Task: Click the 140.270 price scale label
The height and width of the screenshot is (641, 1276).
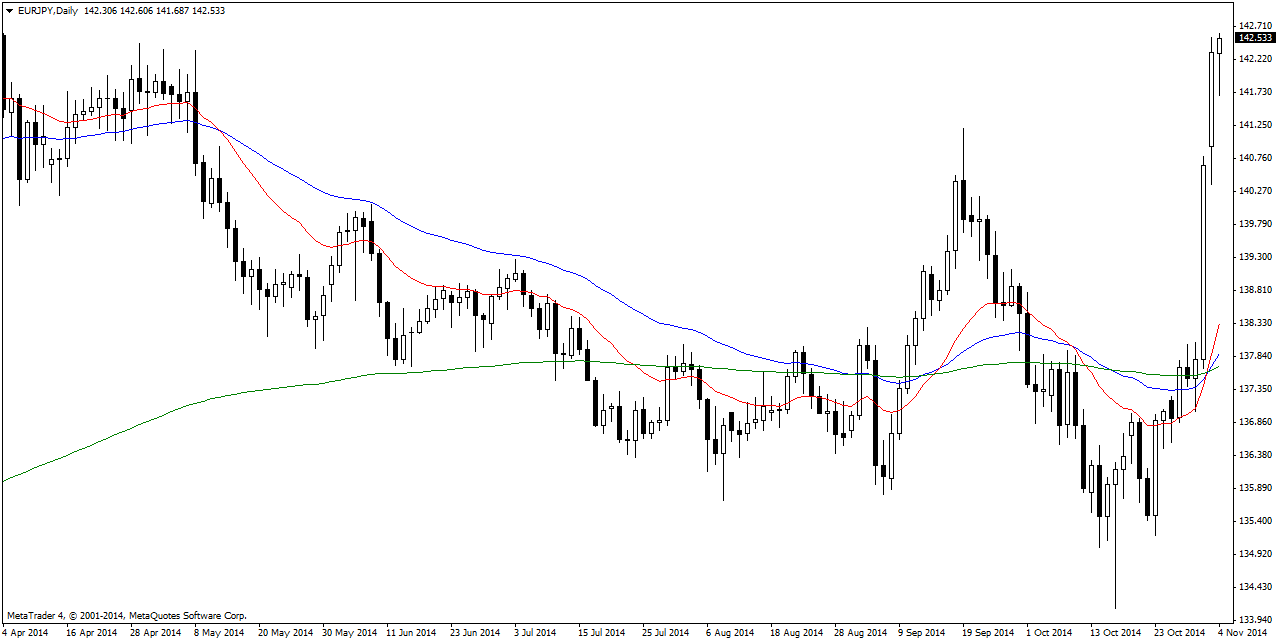Action: pos(1257,190)
